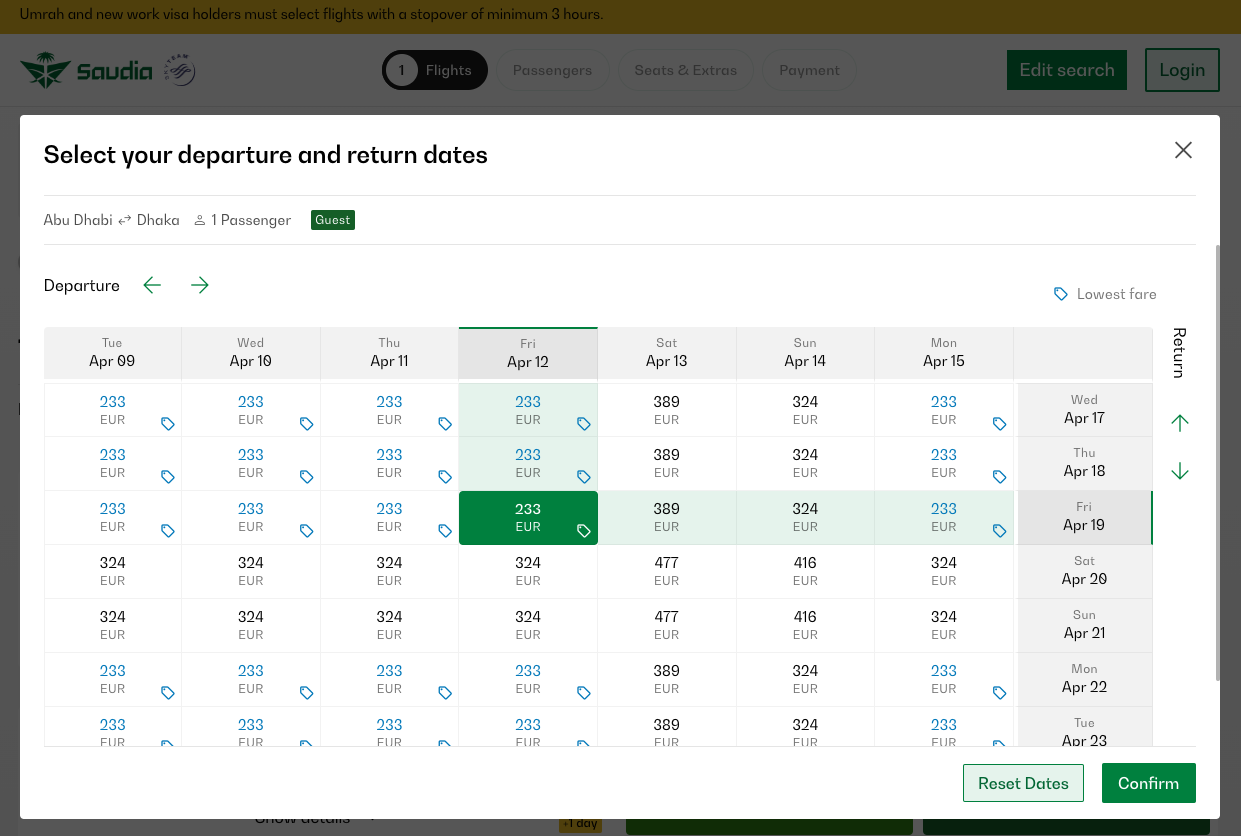The image size is (1241, 836).
Task: Select 389 EUR fare Sat Apr 13, Apr 18 return
Action: point(667,463)
